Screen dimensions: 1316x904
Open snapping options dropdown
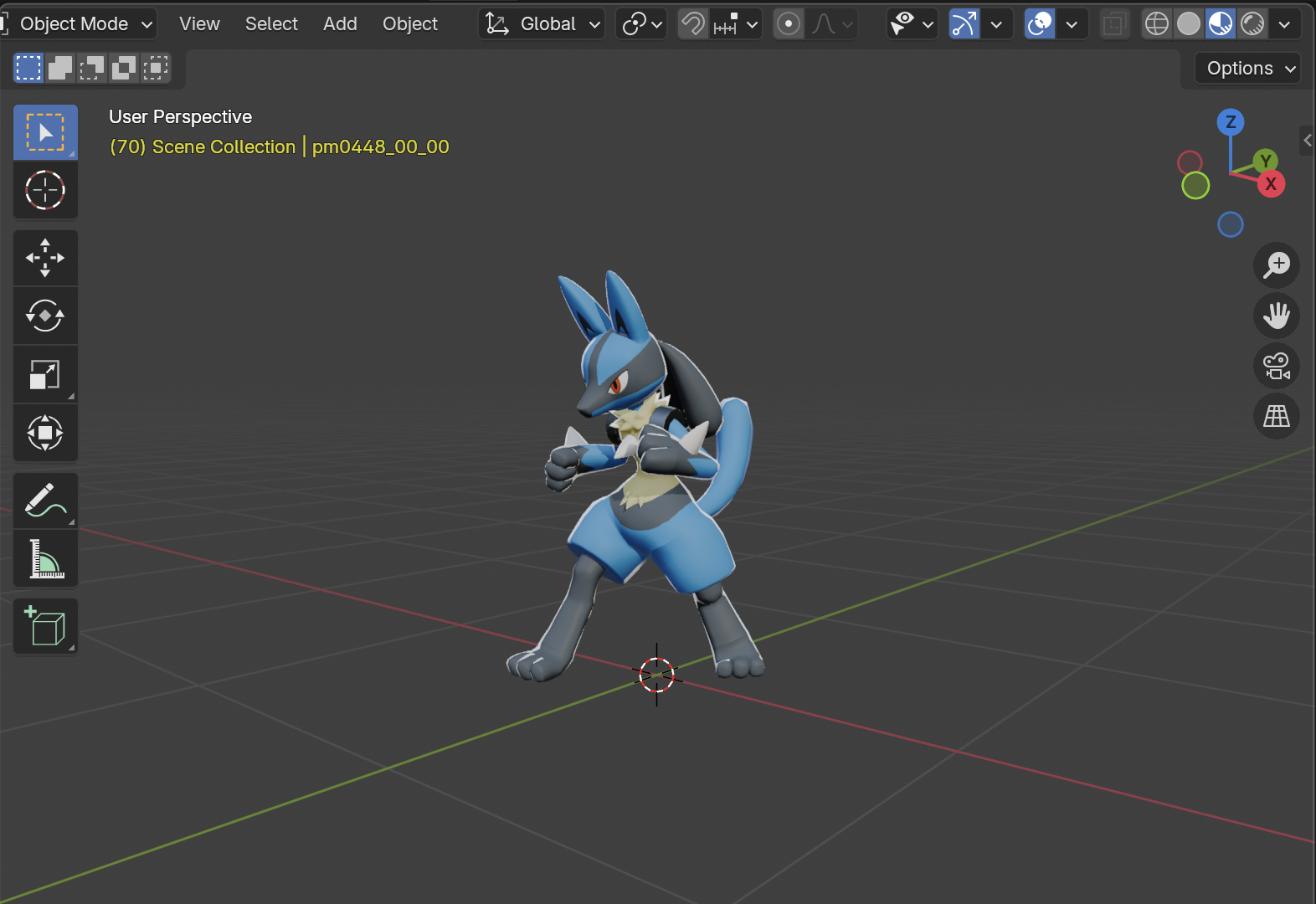click(x=737, y=24)
